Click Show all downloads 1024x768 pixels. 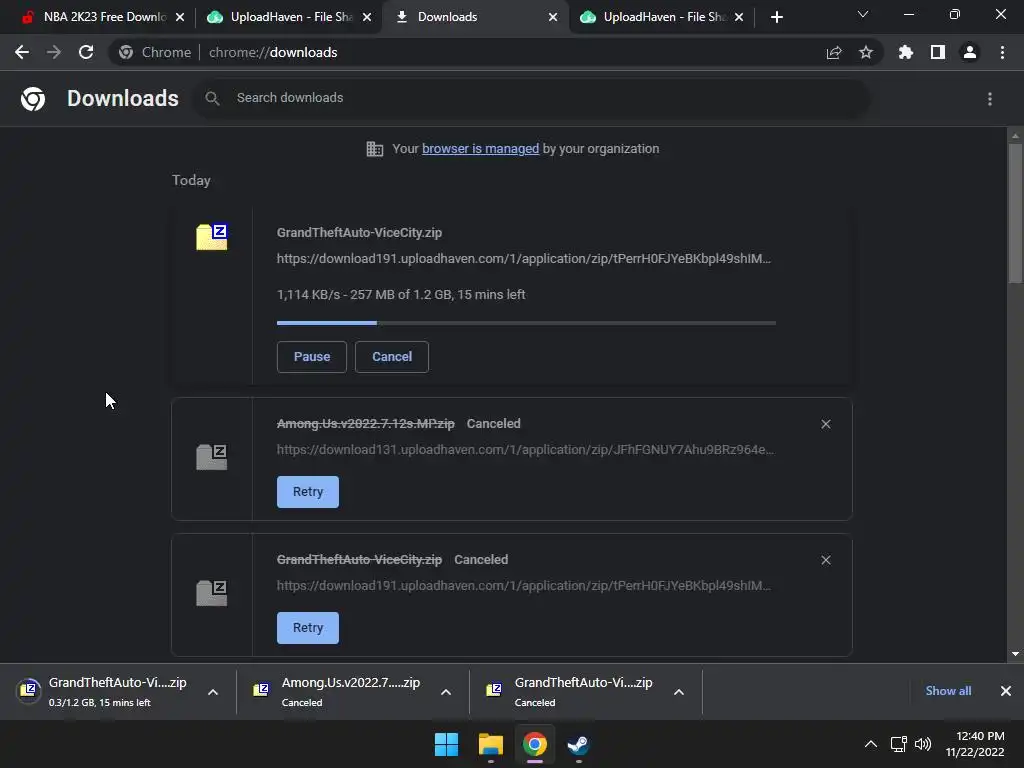[x=948, y=691]
